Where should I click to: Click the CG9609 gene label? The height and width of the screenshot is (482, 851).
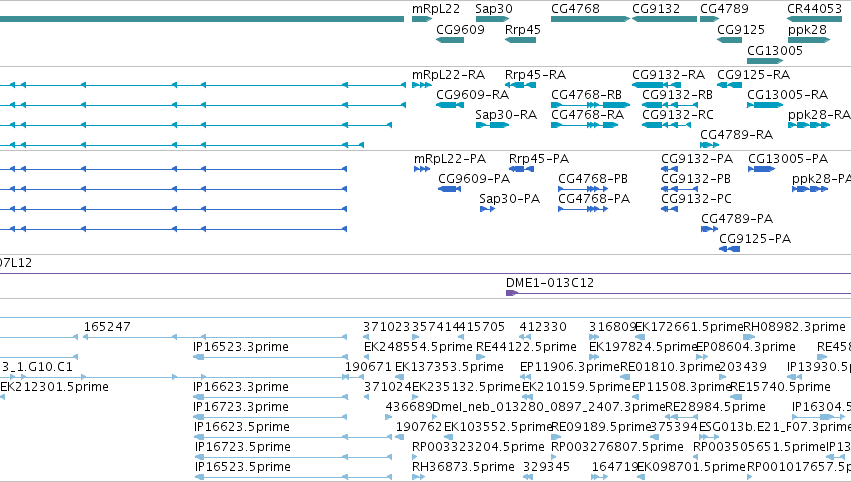460,29
